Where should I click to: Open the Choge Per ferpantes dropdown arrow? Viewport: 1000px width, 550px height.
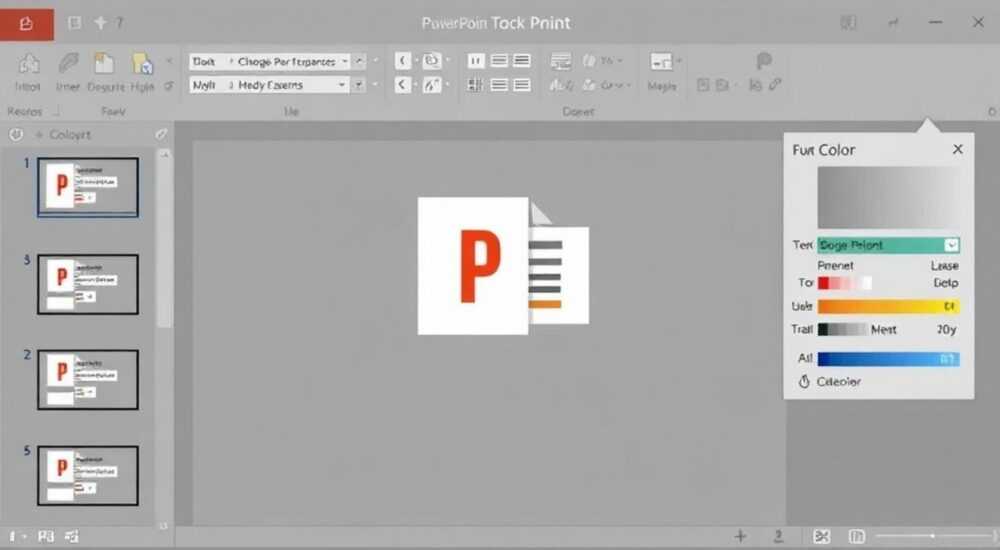click(344, 61)
